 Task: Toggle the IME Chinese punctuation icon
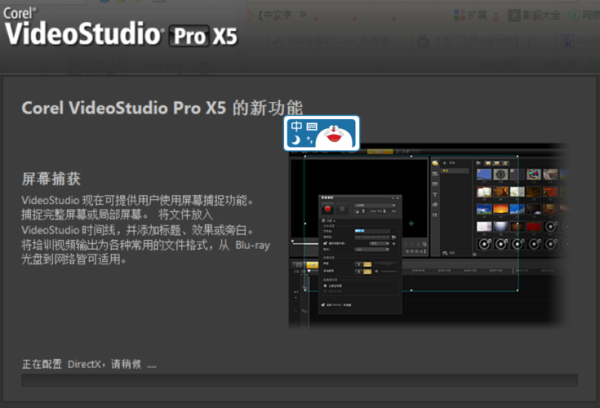pyautogui.click(x=310, y=140)
